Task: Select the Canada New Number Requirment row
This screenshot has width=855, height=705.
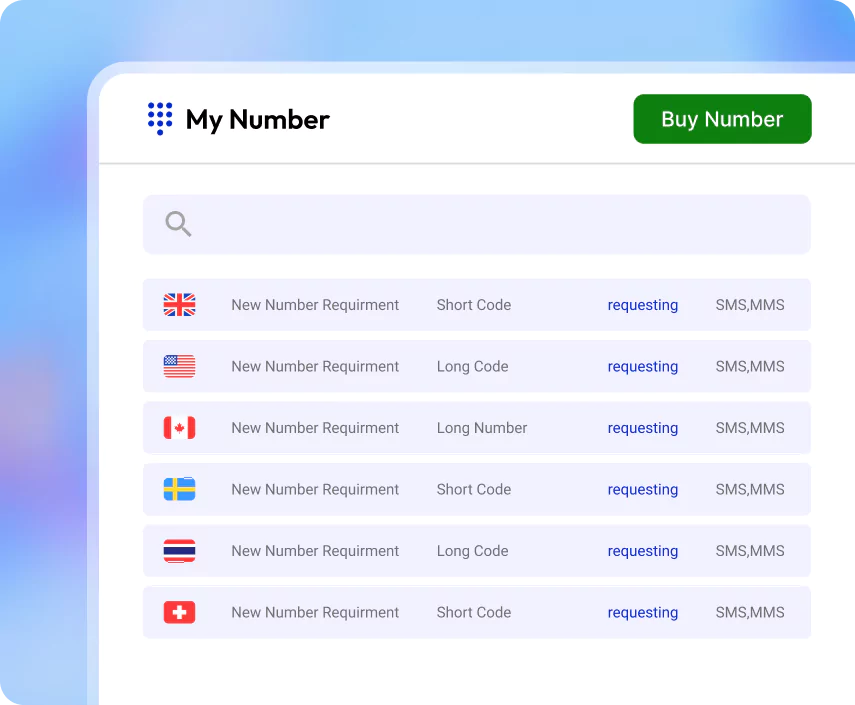Action: [315, 427]
